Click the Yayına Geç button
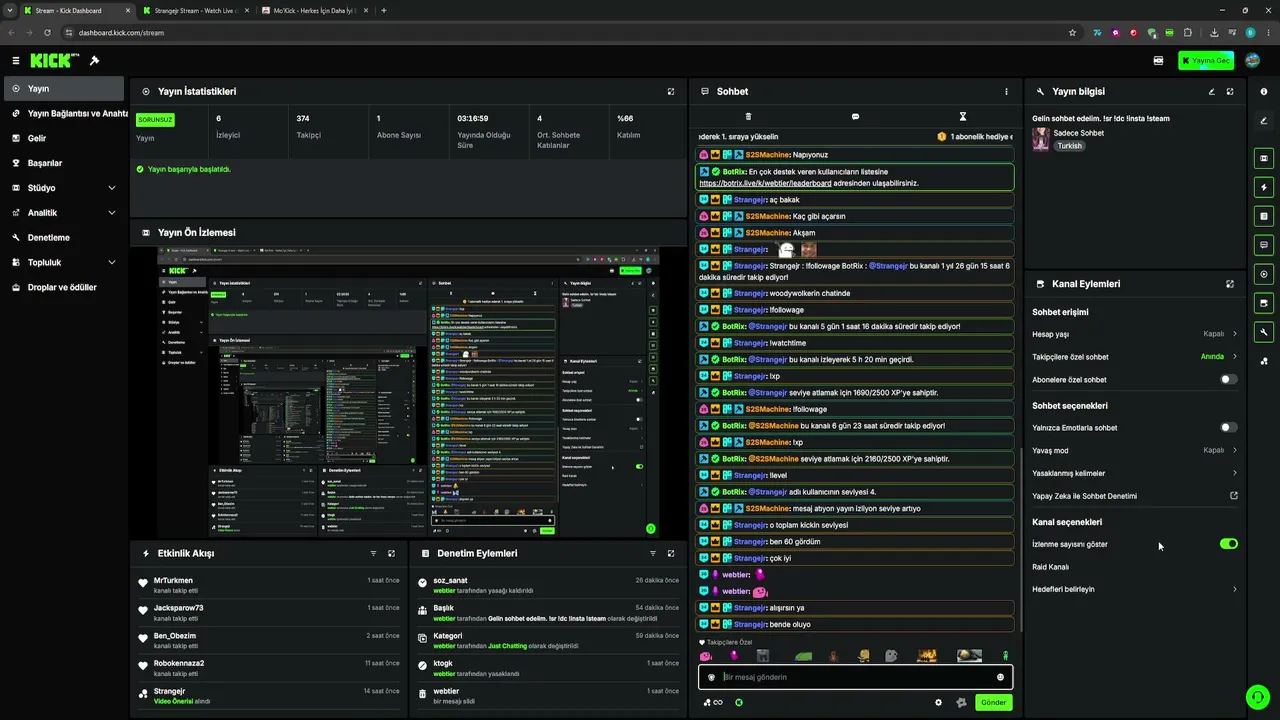Screen dimensions: 1280x720 [x=1206, y=60]
